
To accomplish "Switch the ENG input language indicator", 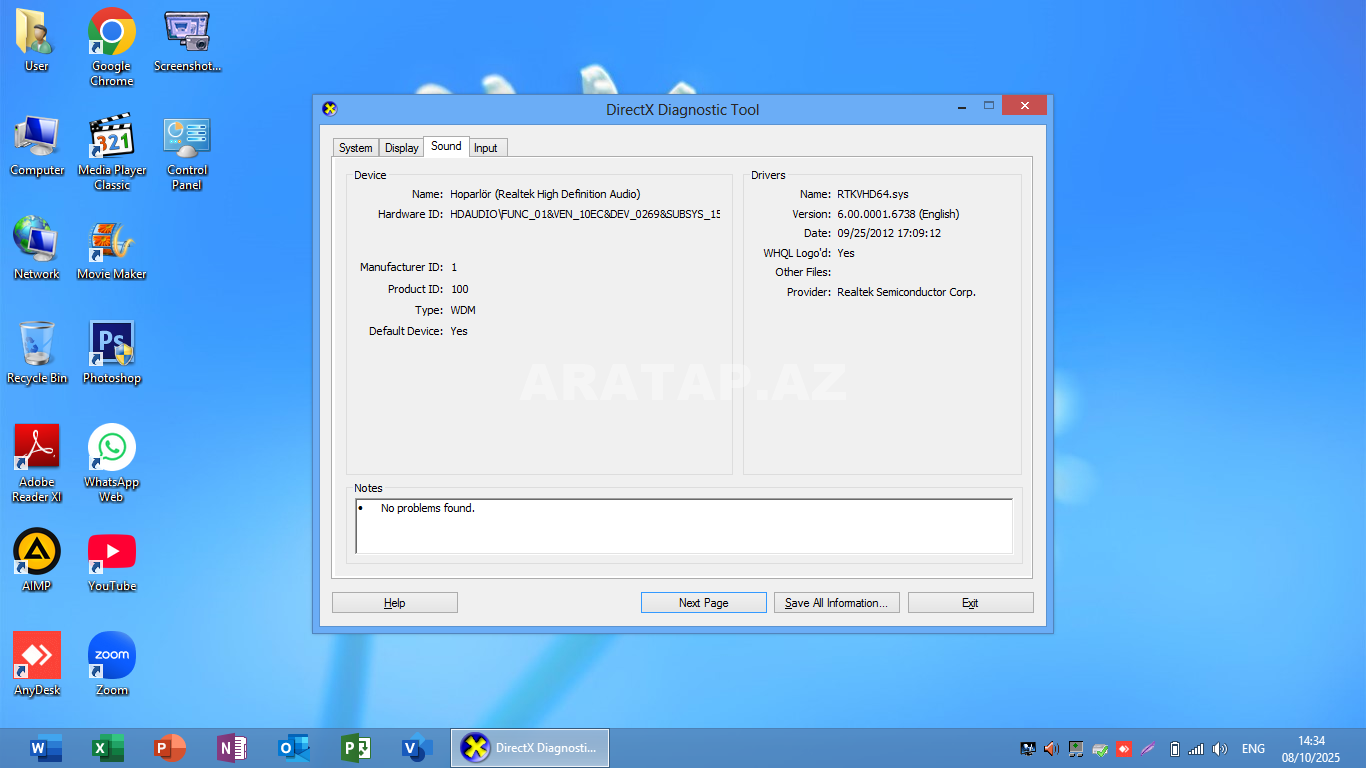I will tap(1253, 748).
